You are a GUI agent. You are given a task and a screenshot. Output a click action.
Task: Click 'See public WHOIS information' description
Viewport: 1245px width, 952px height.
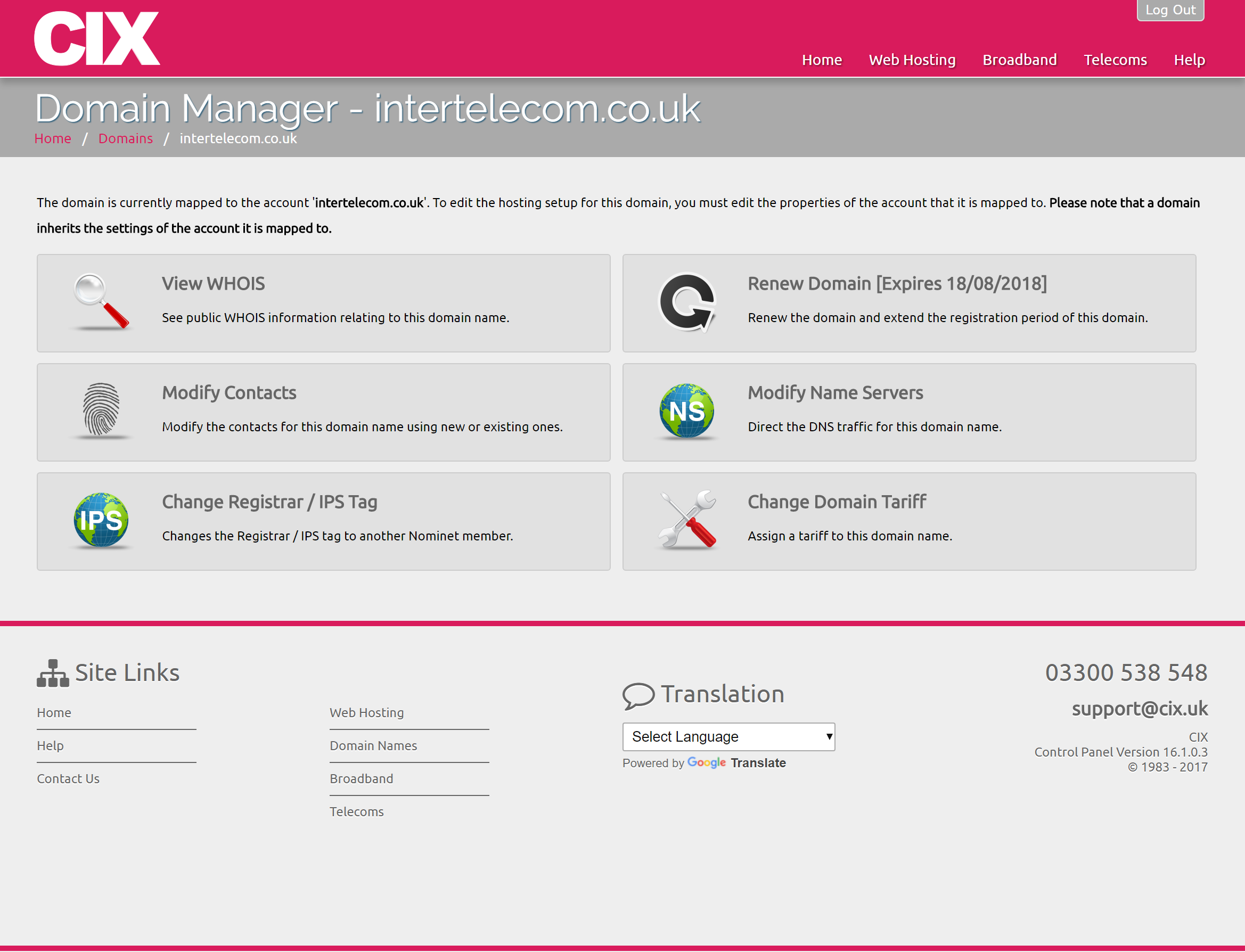tap(335, 318)
